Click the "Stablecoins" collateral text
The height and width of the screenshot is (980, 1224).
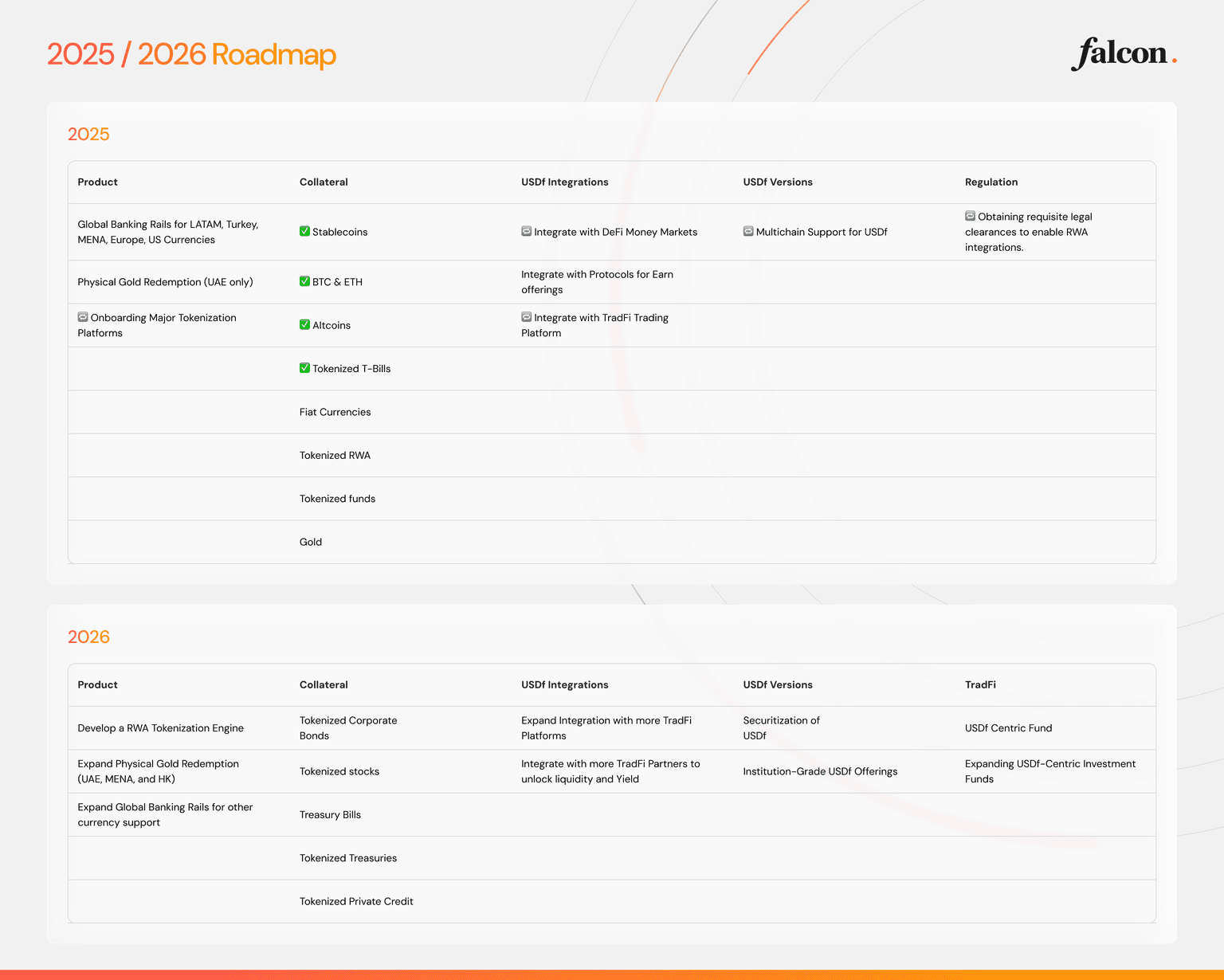[x=340, y=232]
